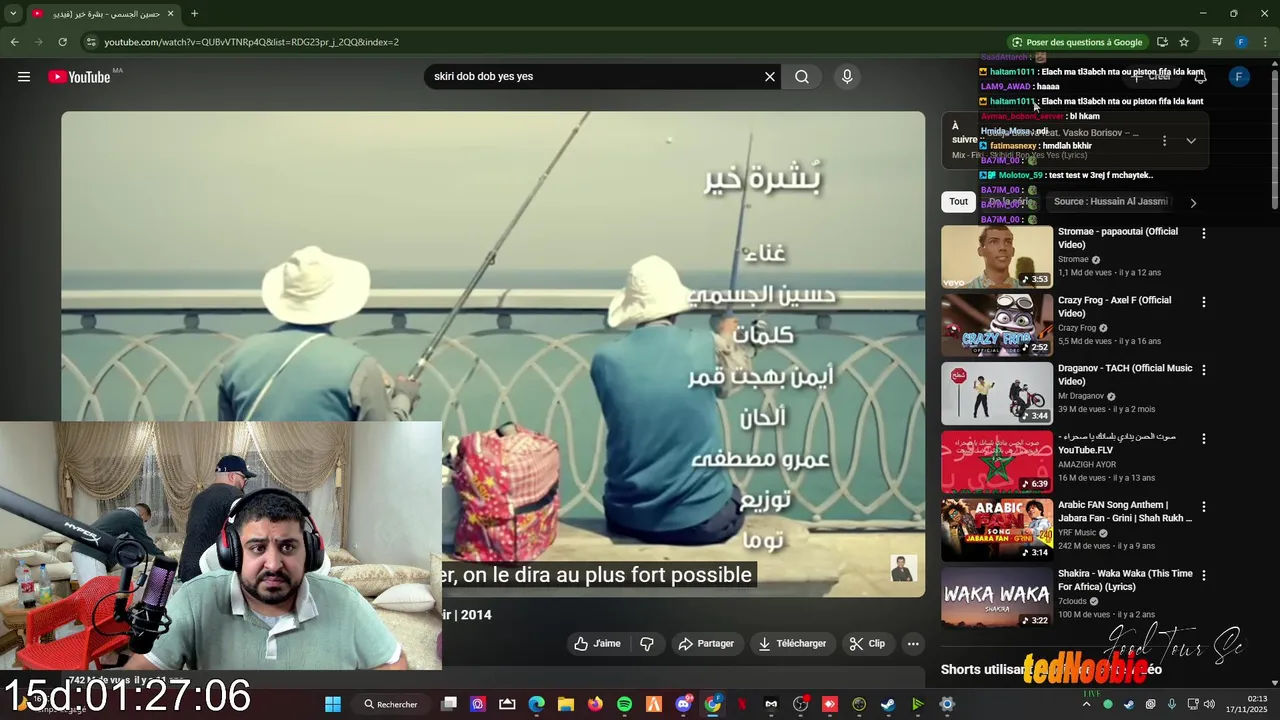Close the حسين الجسمي YouTube tab
The image size is (1280, 720).
170,14
